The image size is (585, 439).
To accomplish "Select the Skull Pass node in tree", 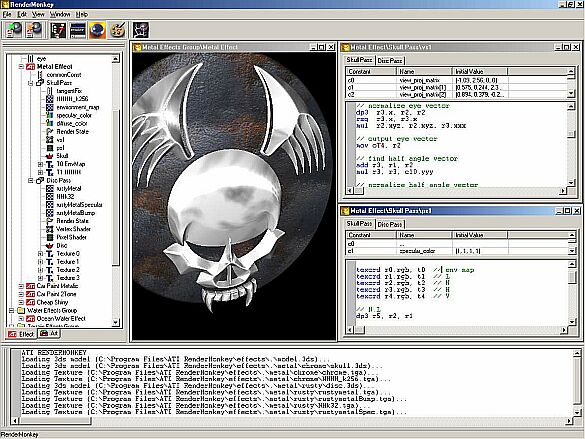I will (59, 83).
